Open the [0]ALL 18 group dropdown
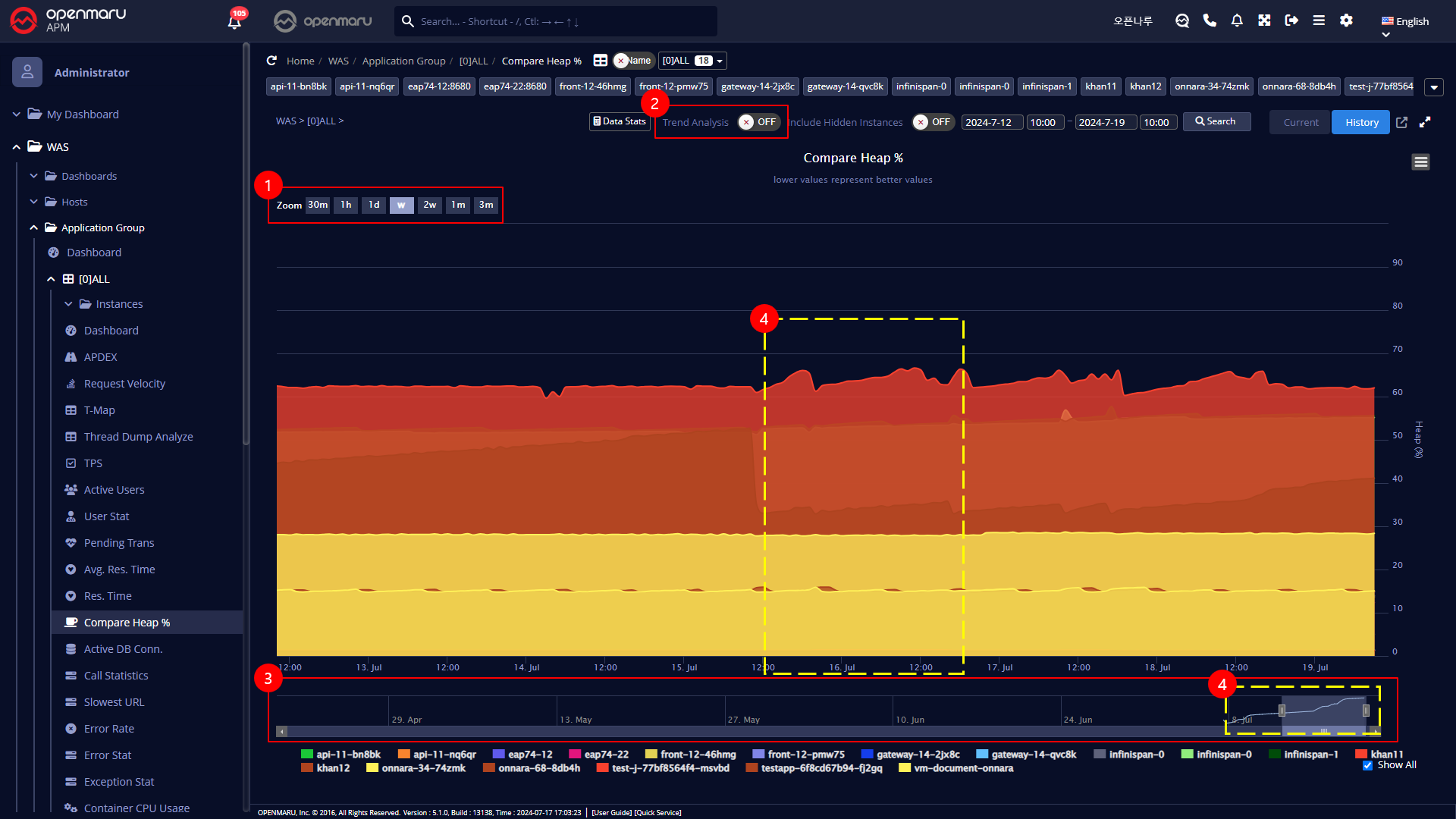Image resolution: width=1456 pixels, height=819 pixels. 692,61
